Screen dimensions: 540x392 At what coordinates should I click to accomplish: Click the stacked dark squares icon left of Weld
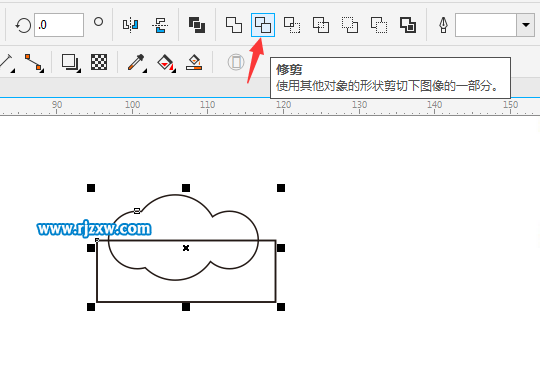pyautogui.click(x=197, y=25)
